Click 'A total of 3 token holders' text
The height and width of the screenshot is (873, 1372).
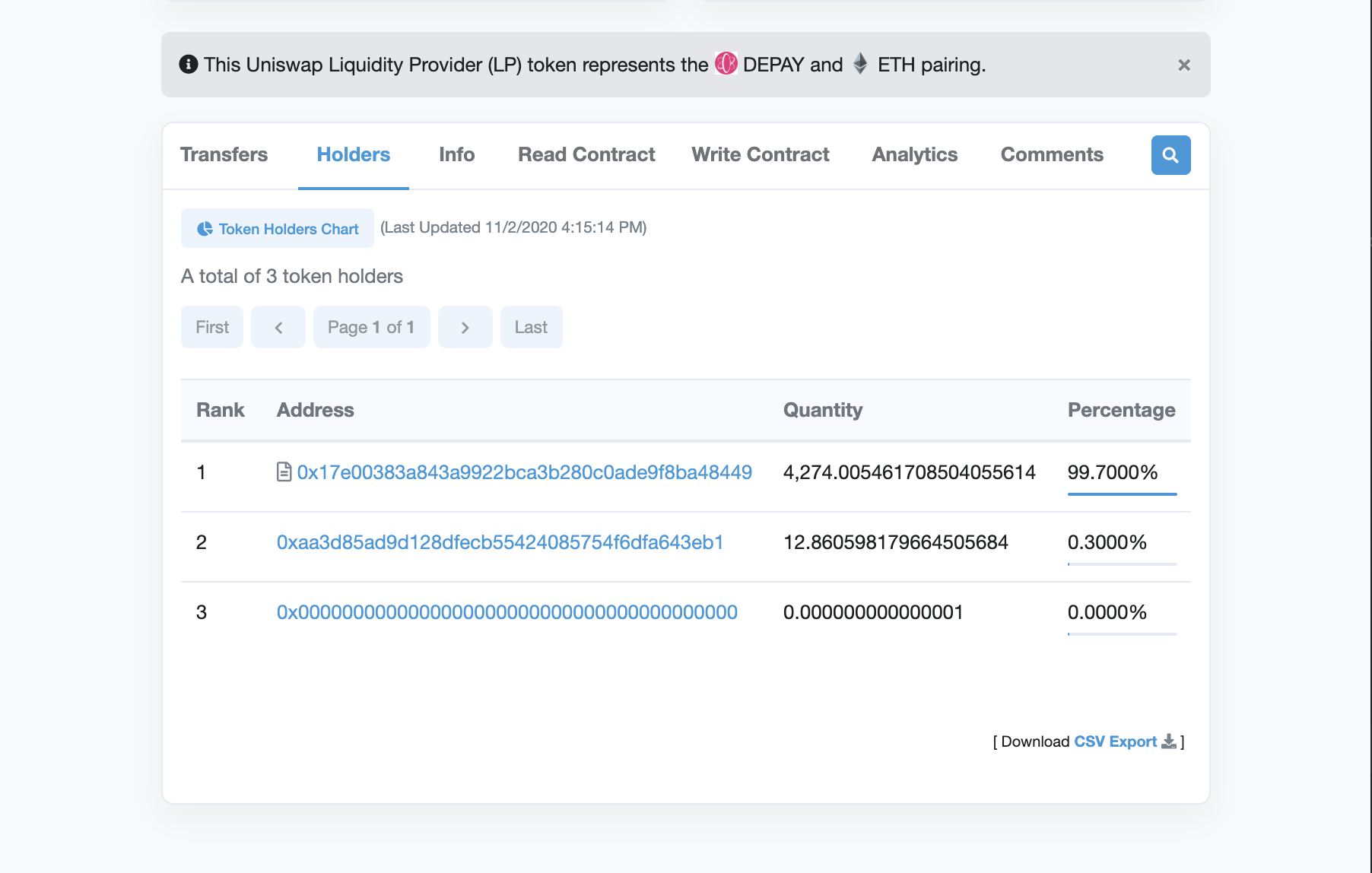coord(292,276)
